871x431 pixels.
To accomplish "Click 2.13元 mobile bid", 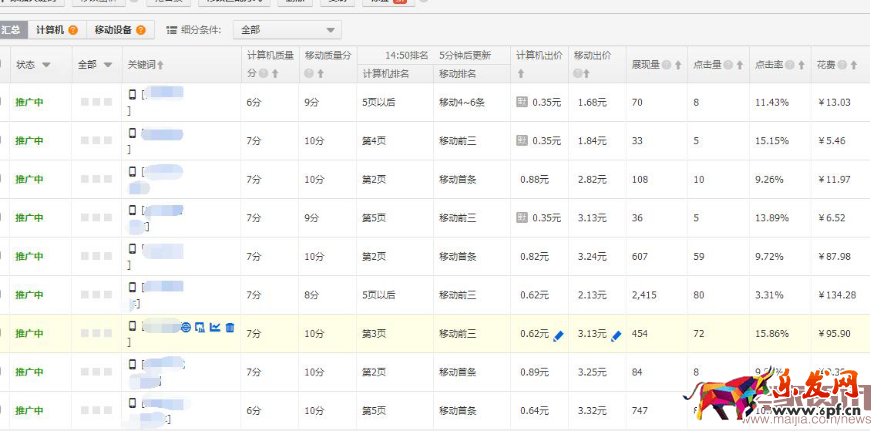I will coord(592,295).
